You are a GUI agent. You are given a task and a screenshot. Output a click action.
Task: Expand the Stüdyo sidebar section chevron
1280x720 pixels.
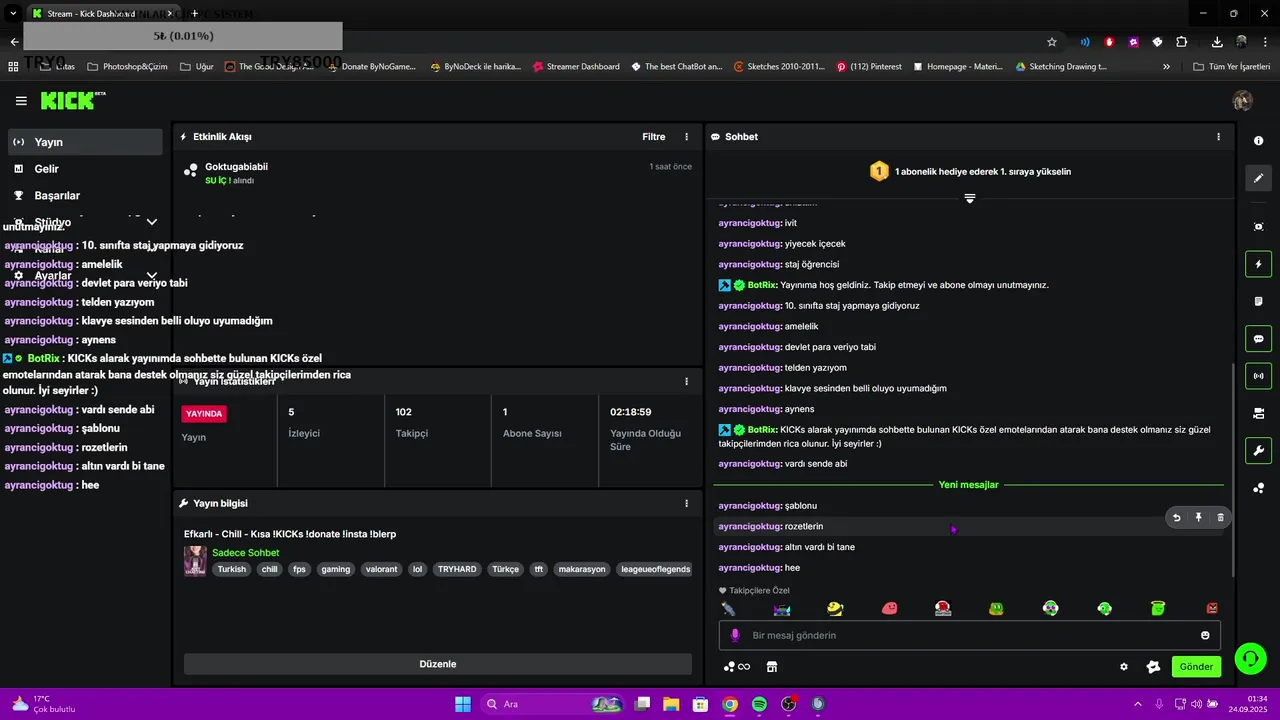click(x=152, y=222)
